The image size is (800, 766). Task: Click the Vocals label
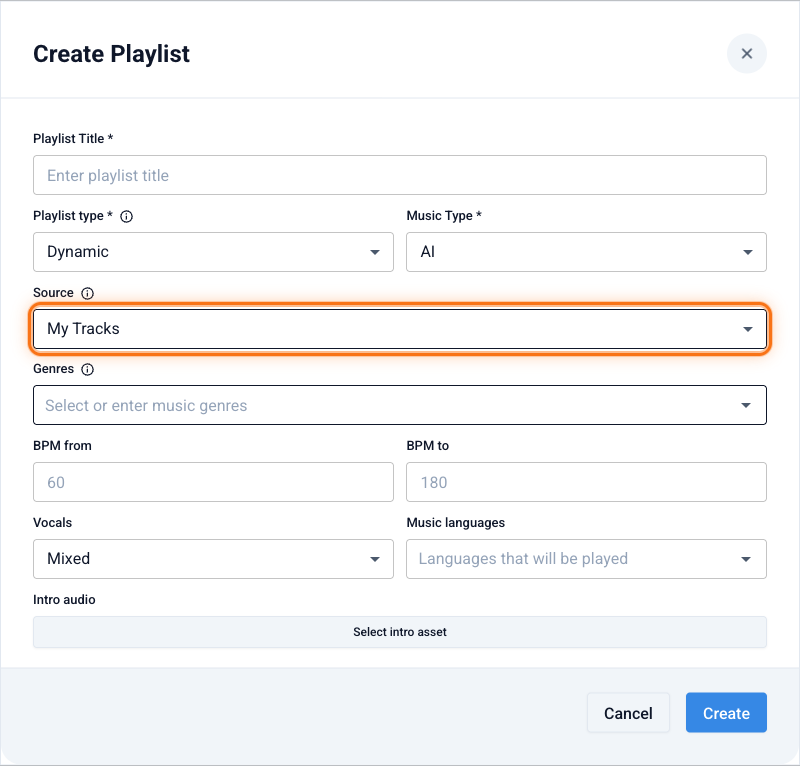53,523
